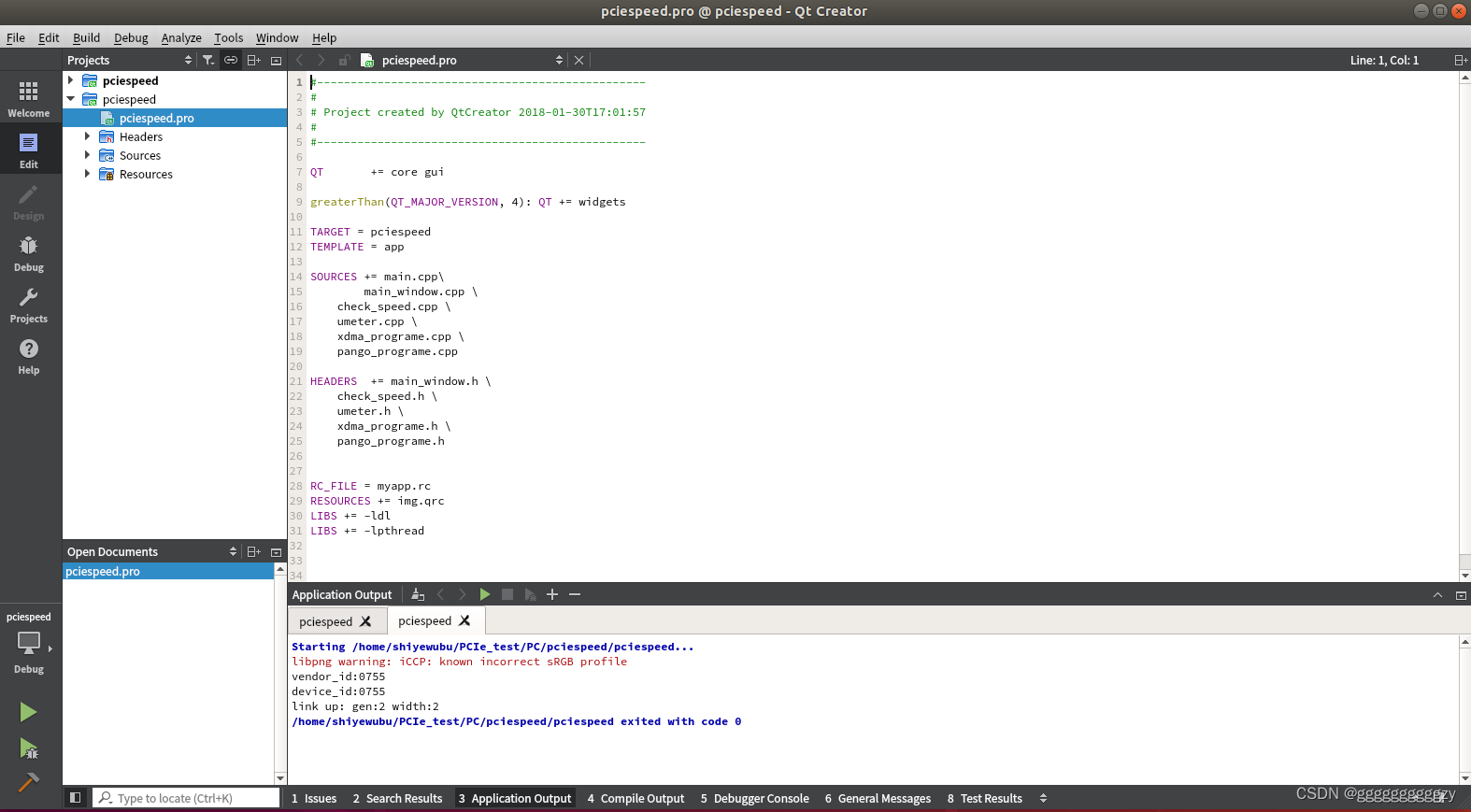The width and height of the screenshot is (1471, 812).
Task: Go back in editor navigation history
Action: click(299, 60)
